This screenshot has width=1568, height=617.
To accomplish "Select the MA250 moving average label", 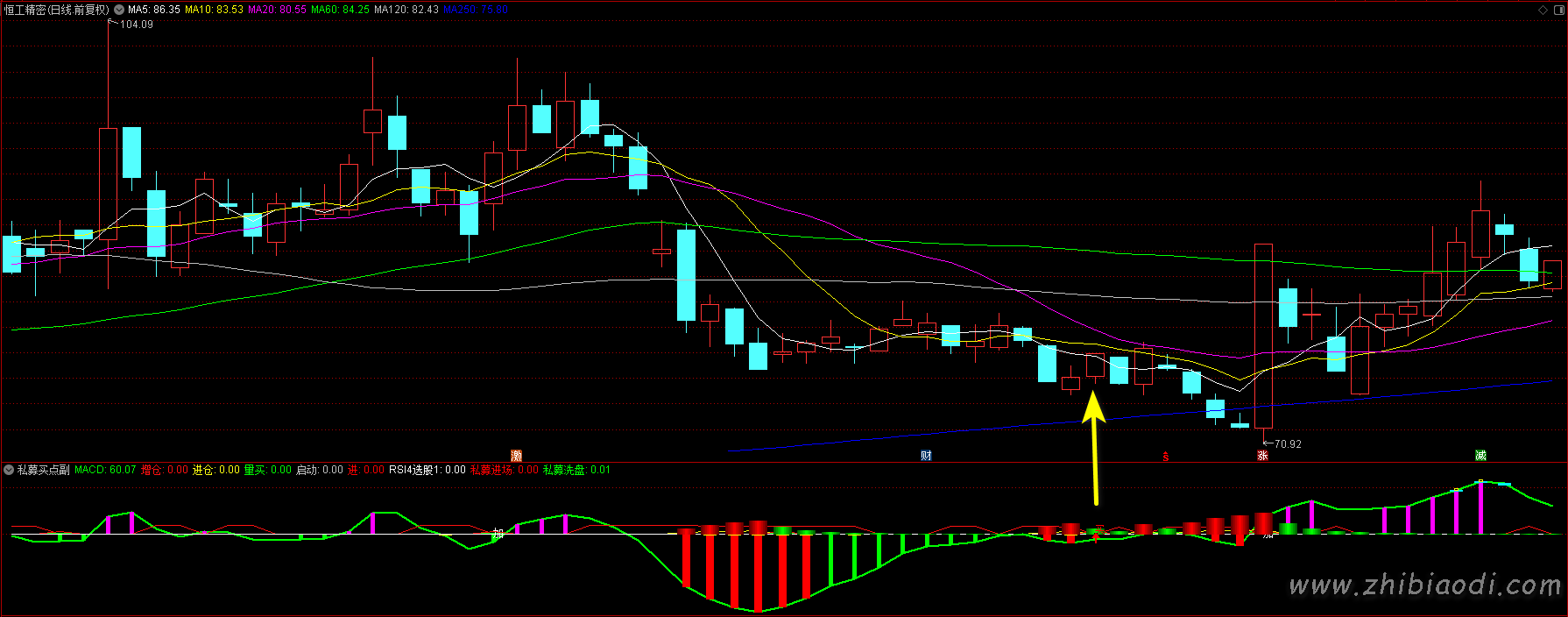I will 476,10.
